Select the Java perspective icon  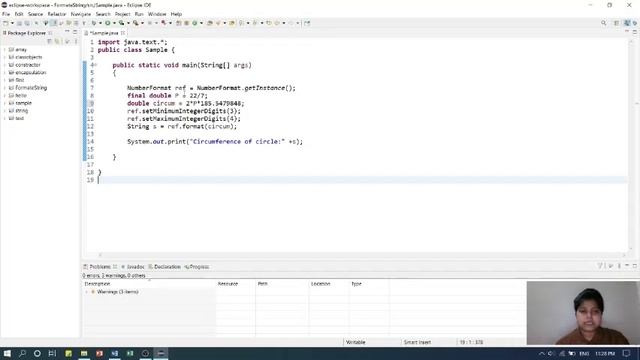(627, 23)
